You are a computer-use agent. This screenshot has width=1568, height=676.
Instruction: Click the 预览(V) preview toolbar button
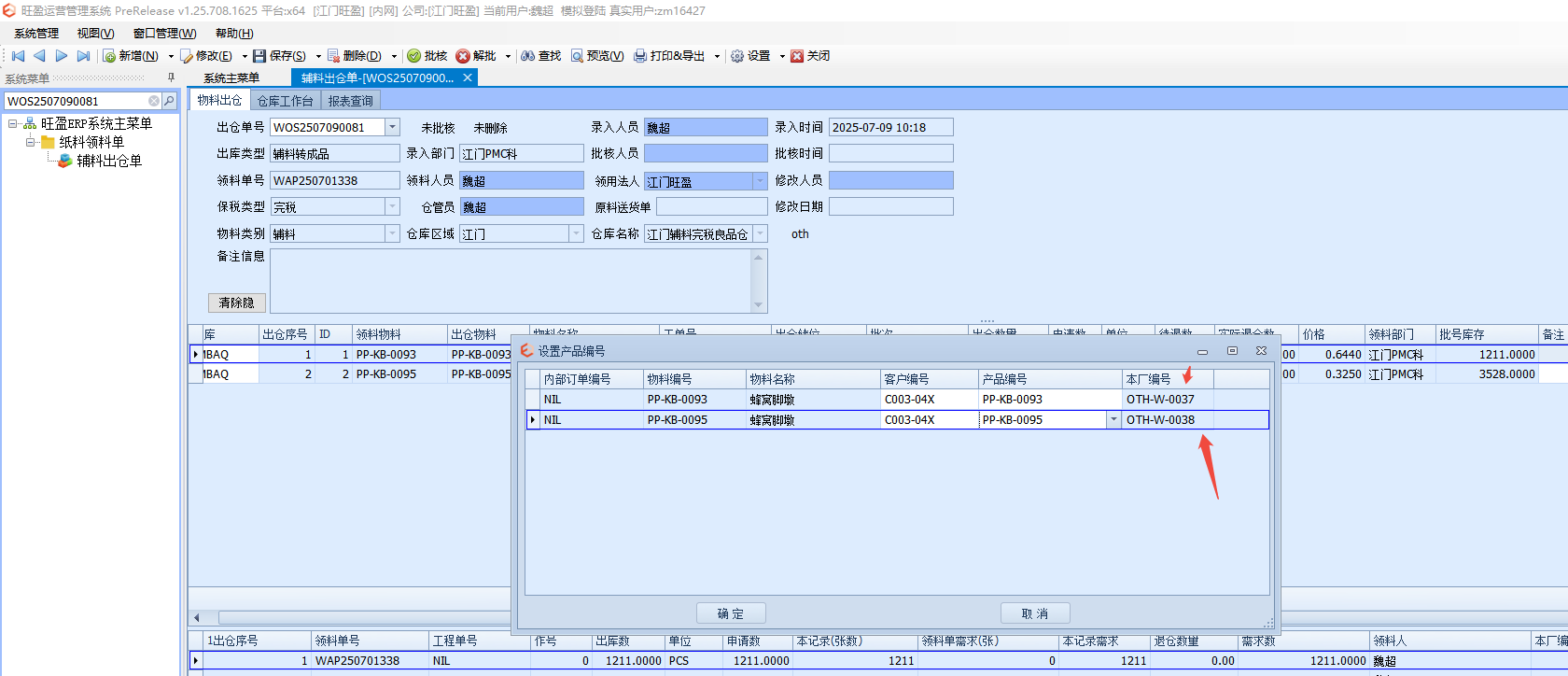pyautogui.click(x=597, y=56)
